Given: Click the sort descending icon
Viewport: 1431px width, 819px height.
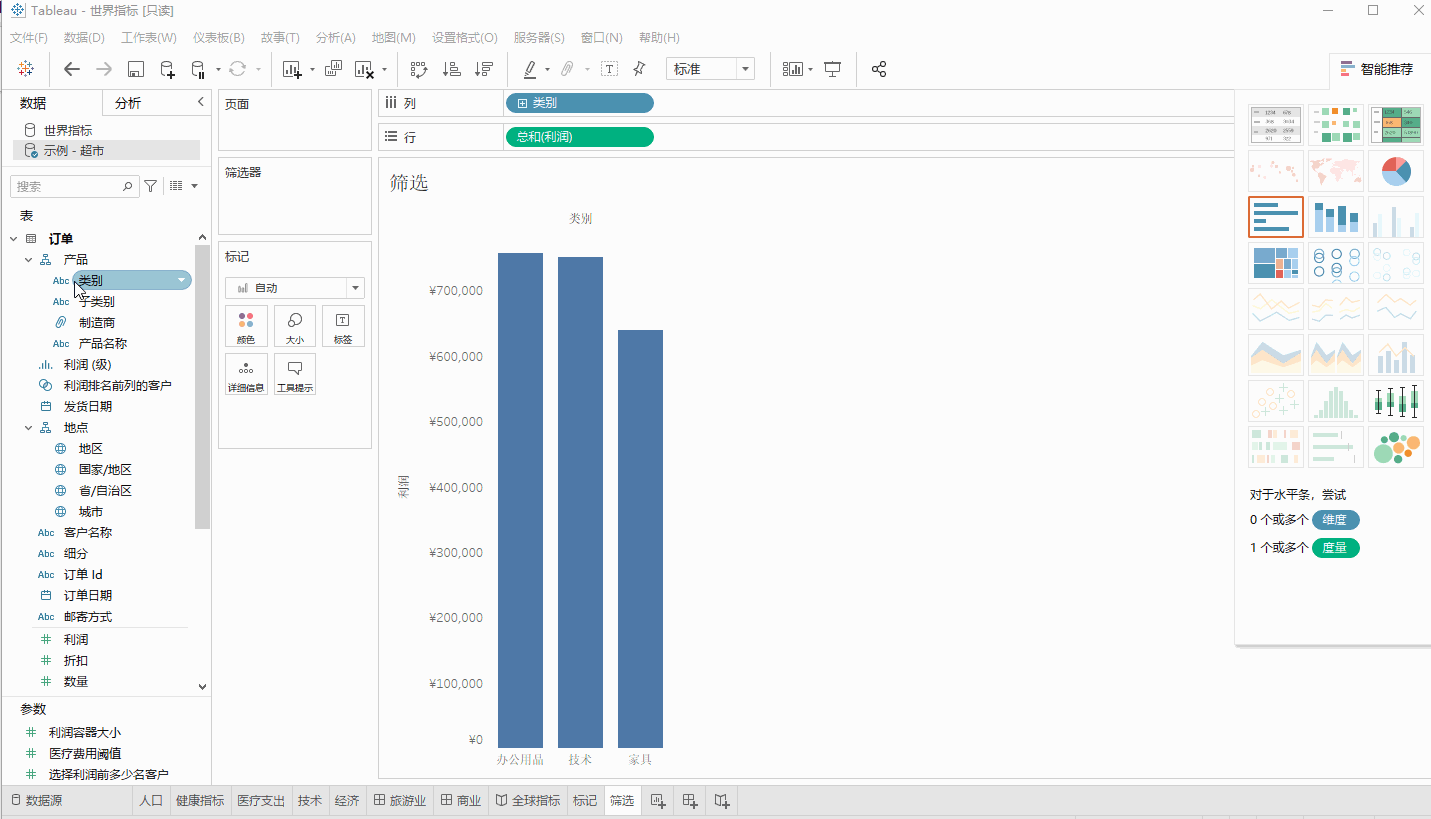Looking at the screenshot, I should tap(484, 69).
